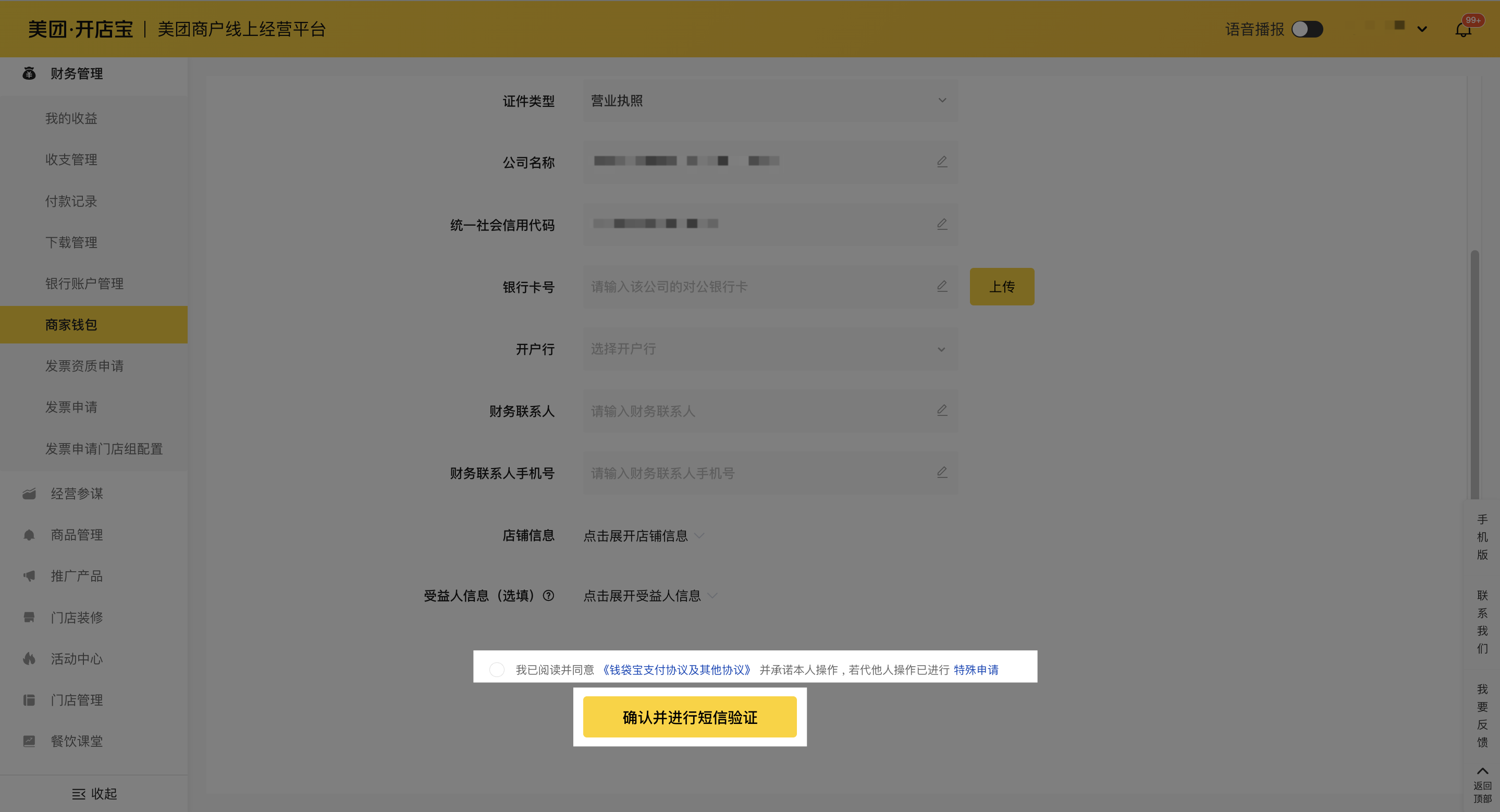The width and height of the screenshot is (1500, 812).
Task: Click edit pencil in 公司名称 field
Action: 942,161
